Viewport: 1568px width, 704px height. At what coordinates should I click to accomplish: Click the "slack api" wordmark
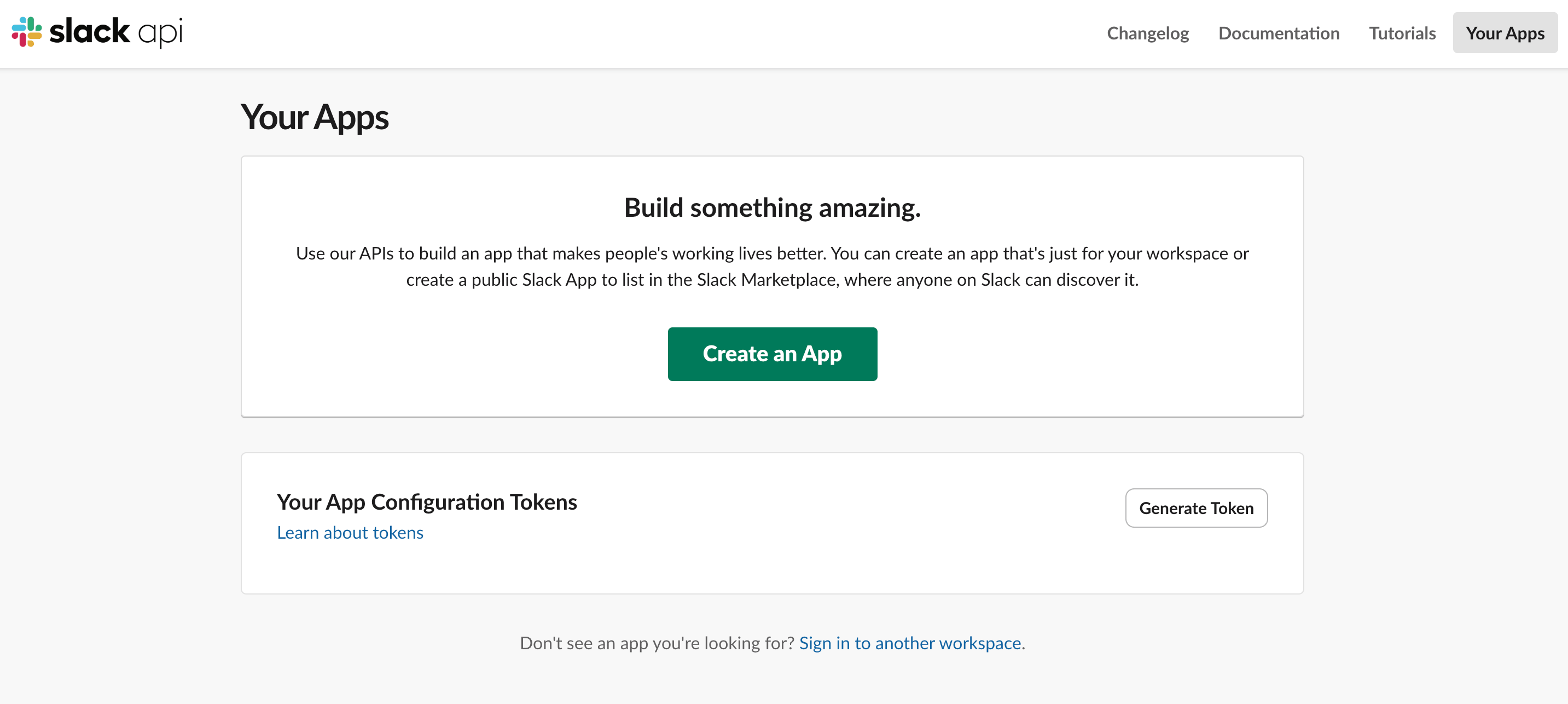point(115,32)
